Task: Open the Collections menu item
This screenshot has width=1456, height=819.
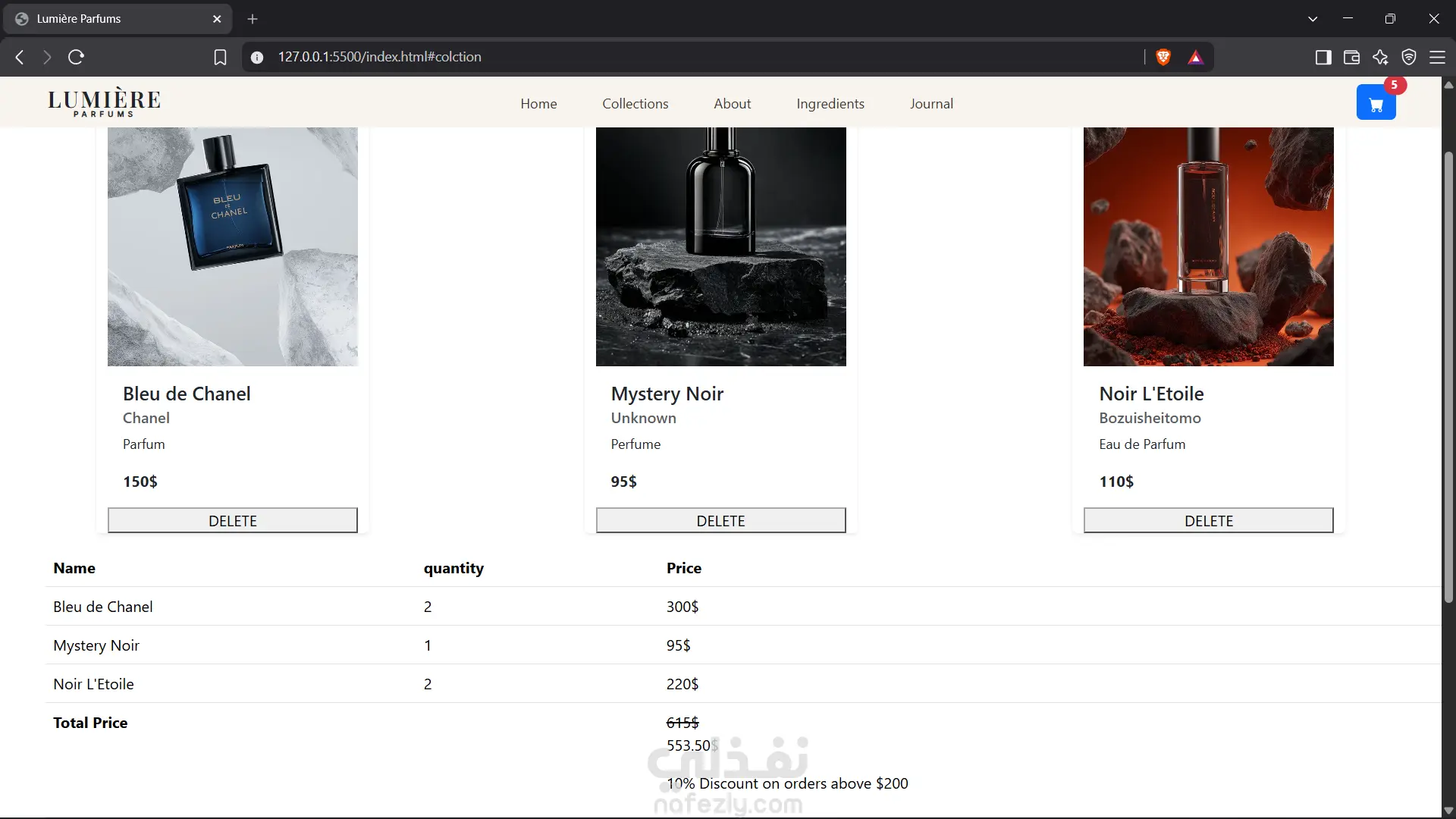Action: point(635,104)
